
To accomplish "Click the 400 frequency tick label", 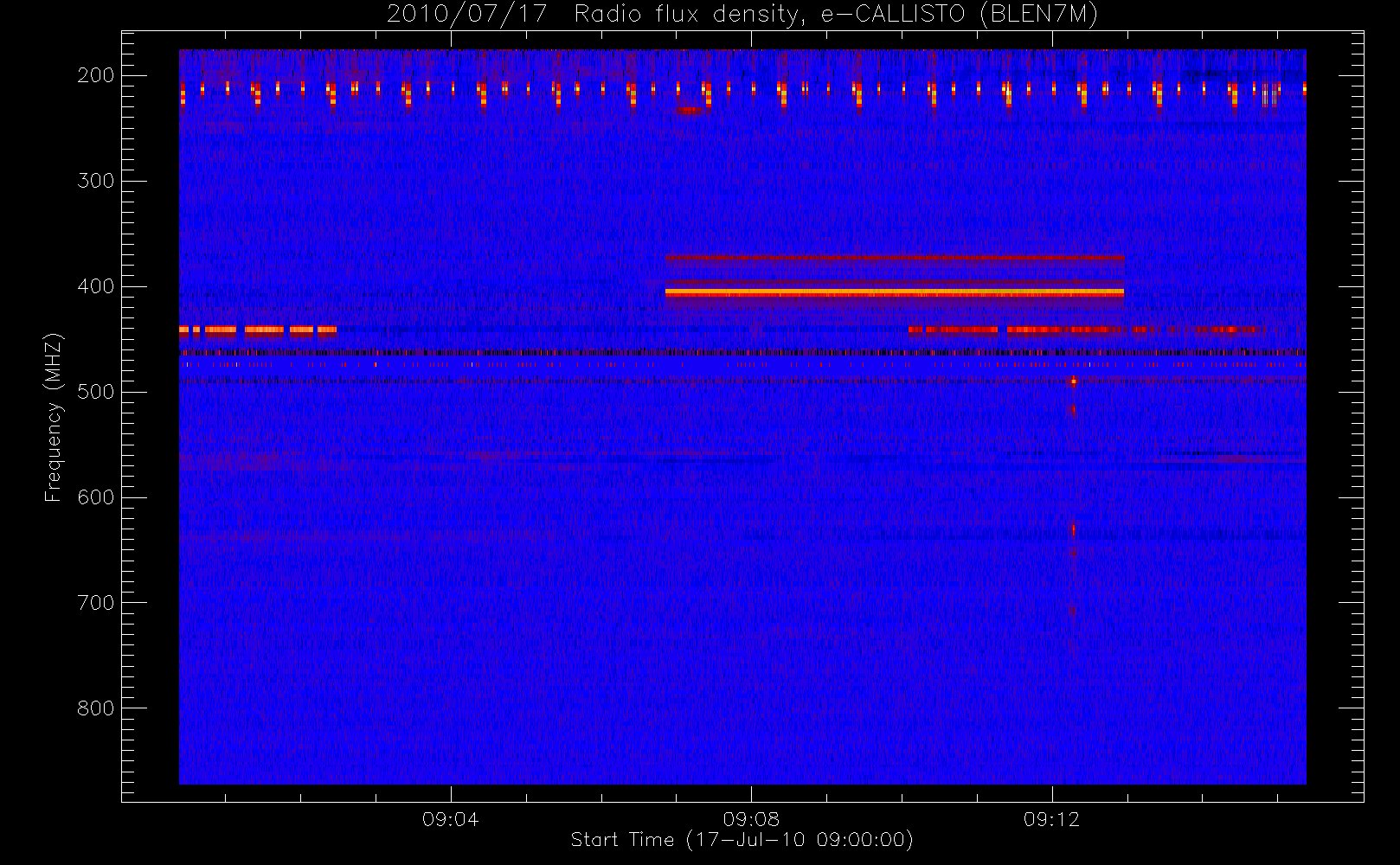I will tap(96, 286).
